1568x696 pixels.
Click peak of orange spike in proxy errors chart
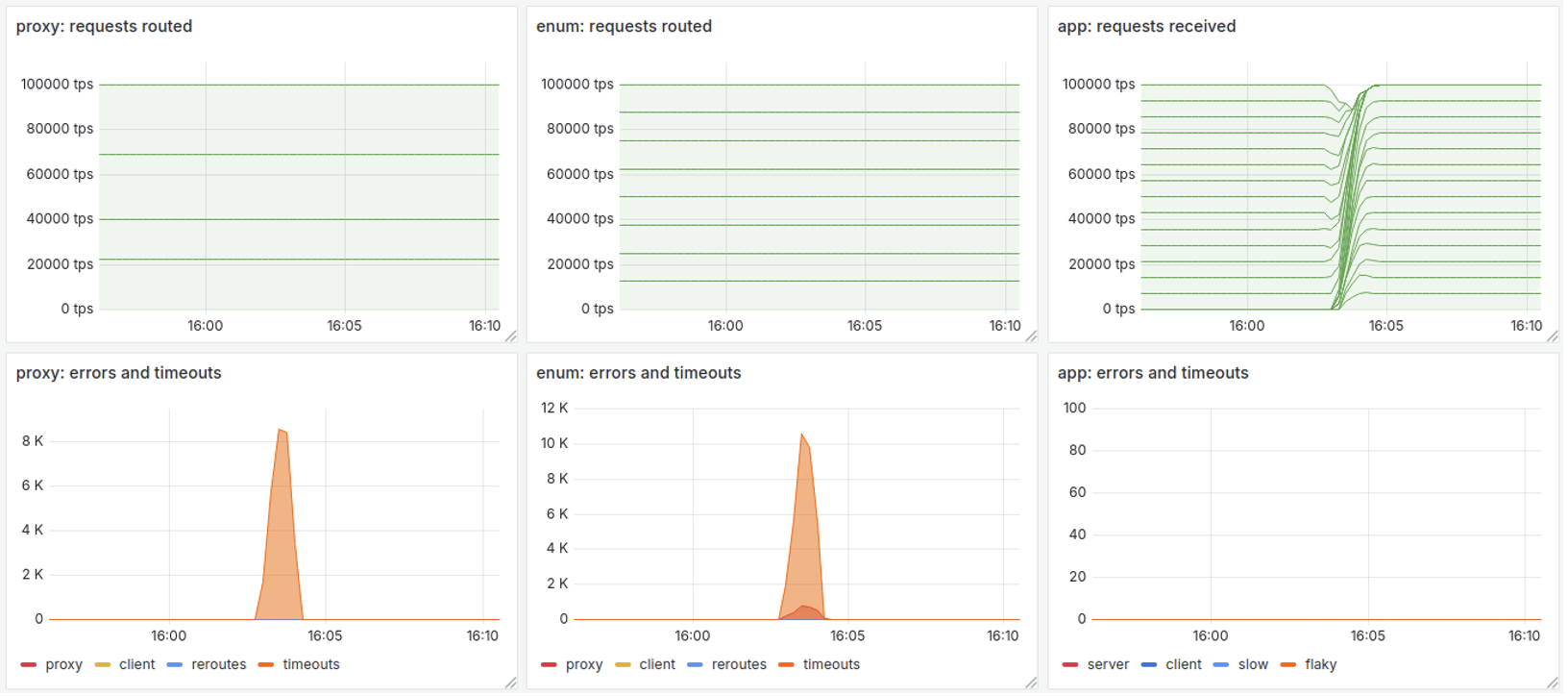click(x=280, y=430)
